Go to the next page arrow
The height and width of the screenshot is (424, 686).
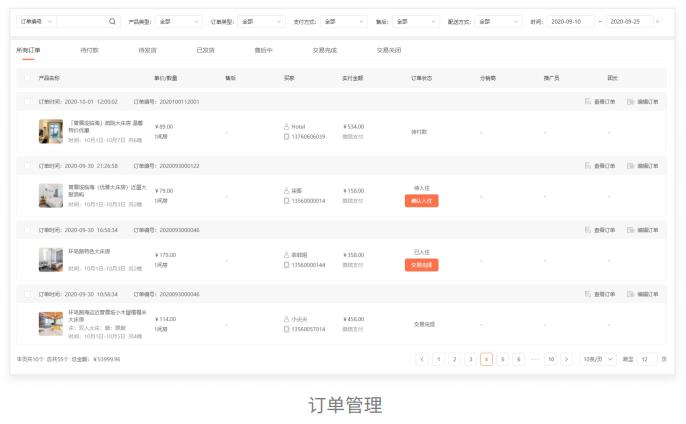(566, 359)
